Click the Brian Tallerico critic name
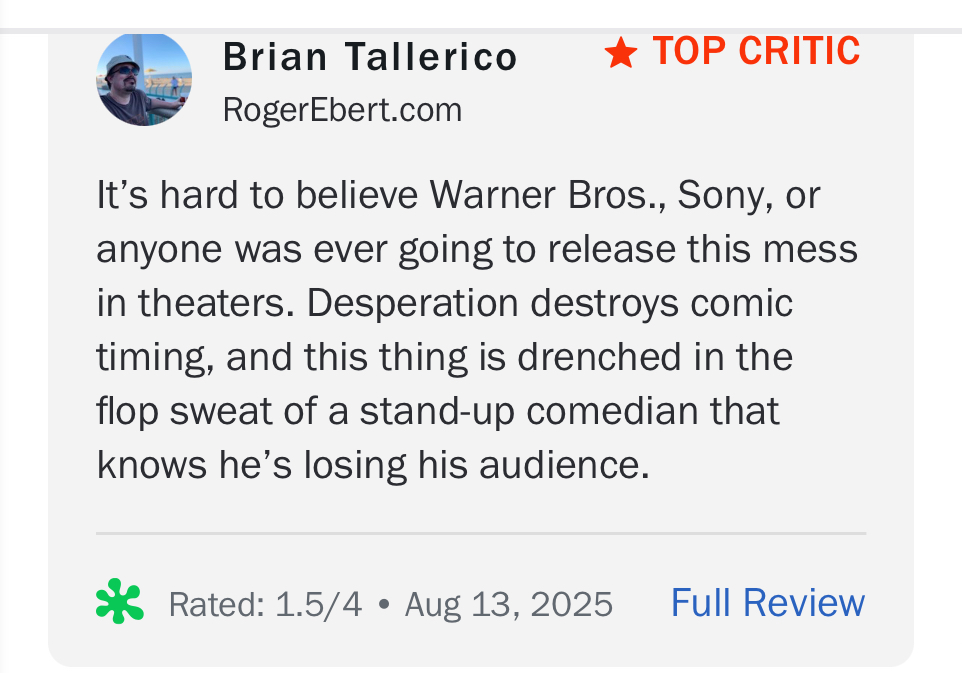This screenshot has width=962, height=673. pos(371,57)
